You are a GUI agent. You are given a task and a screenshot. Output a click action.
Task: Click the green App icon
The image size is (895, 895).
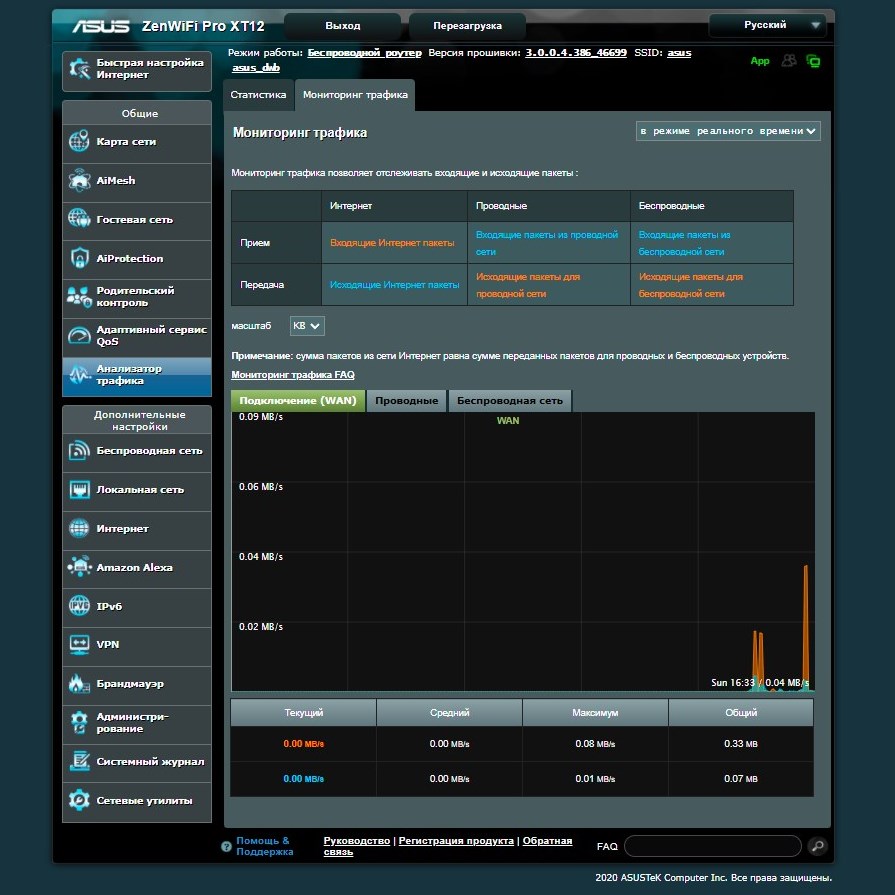tap(760, 61)
